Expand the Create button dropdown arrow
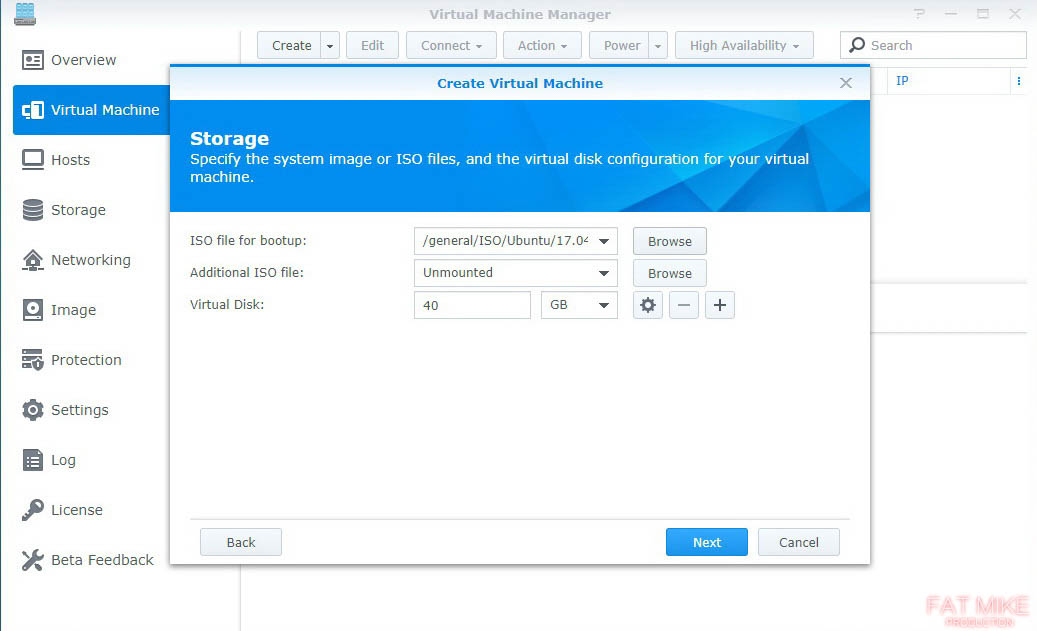1037x631 pixels. (x=330, y=46)
